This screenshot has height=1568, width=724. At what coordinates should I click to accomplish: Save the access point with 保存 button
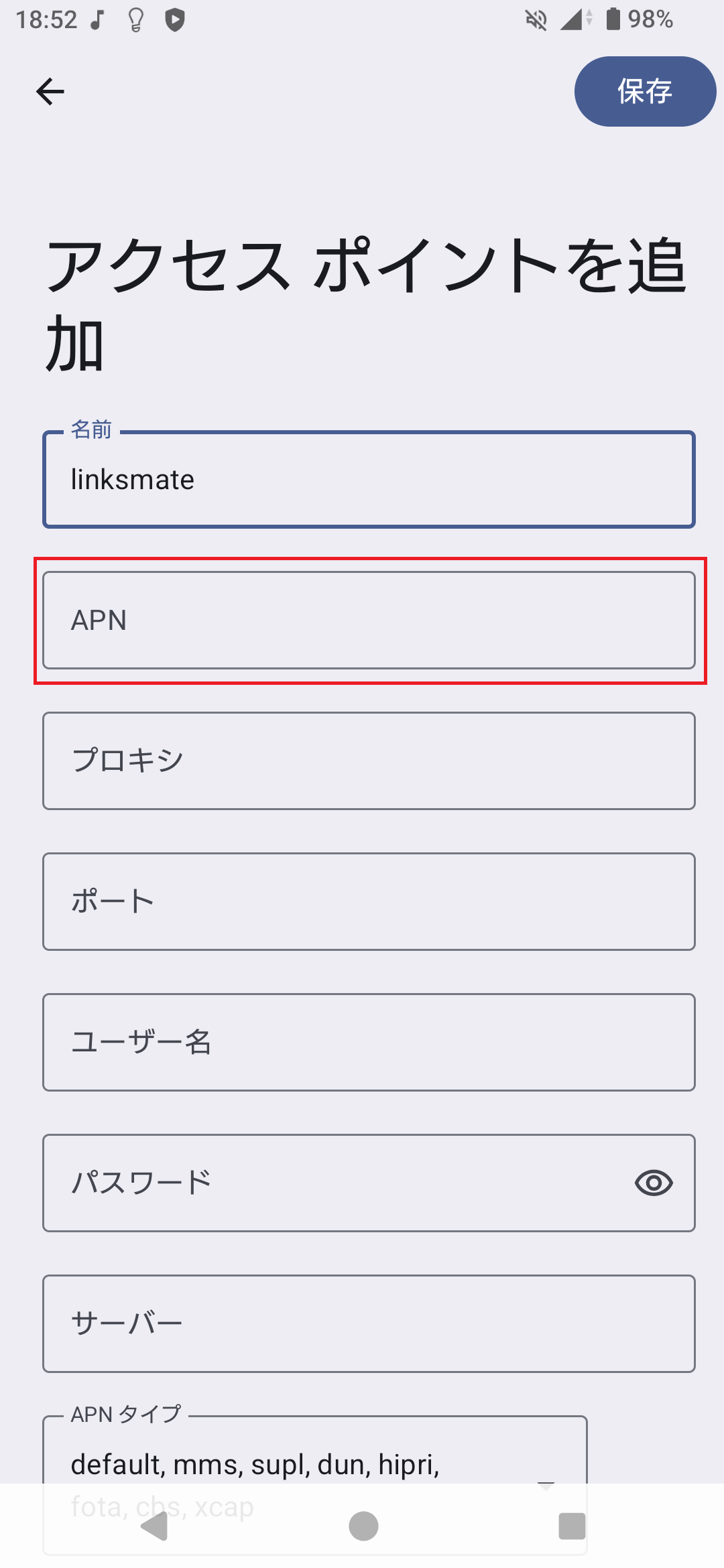coord(644,91)
